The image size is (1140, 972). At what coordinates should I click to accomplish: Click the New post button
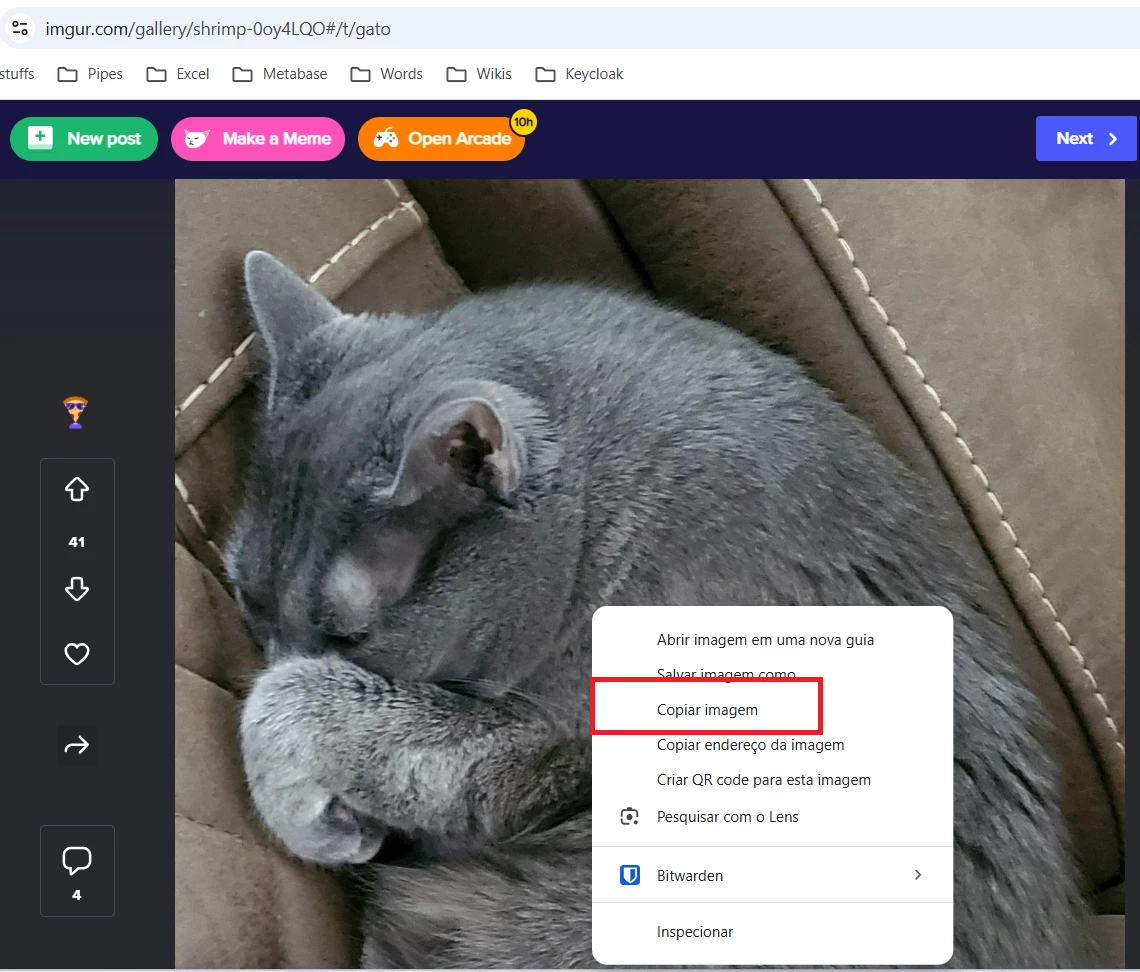point(84,139)
